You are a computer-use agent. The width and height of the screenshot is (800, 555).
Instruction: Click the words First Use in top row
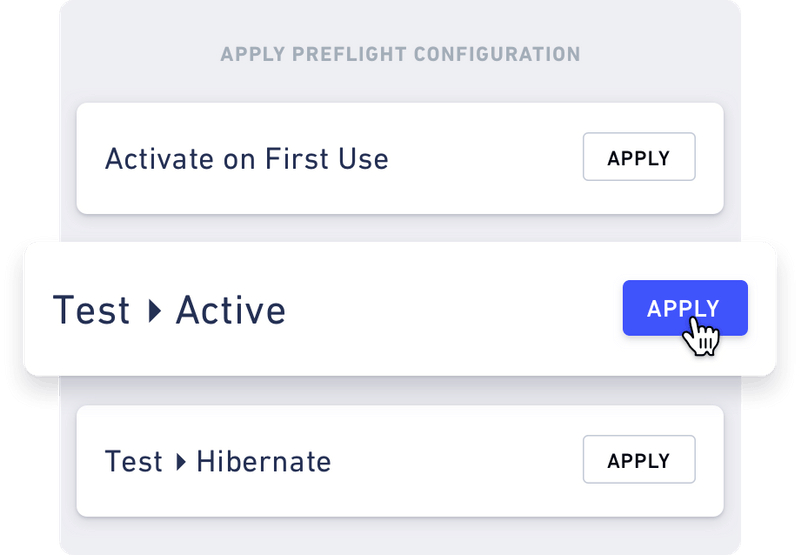click(326, 159)
